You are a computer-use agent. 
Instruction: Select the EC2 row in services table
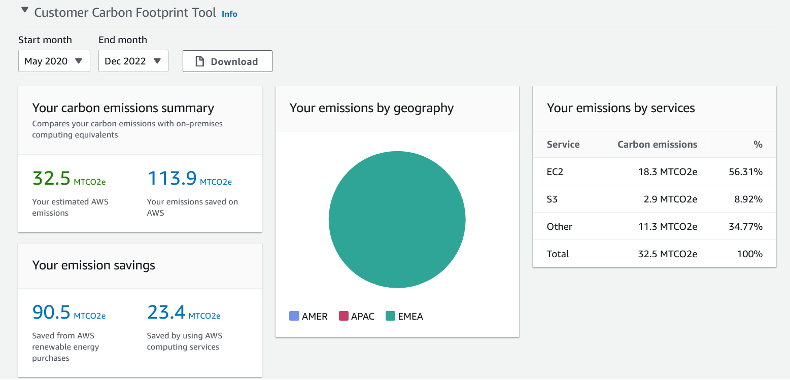pos(654,172)
